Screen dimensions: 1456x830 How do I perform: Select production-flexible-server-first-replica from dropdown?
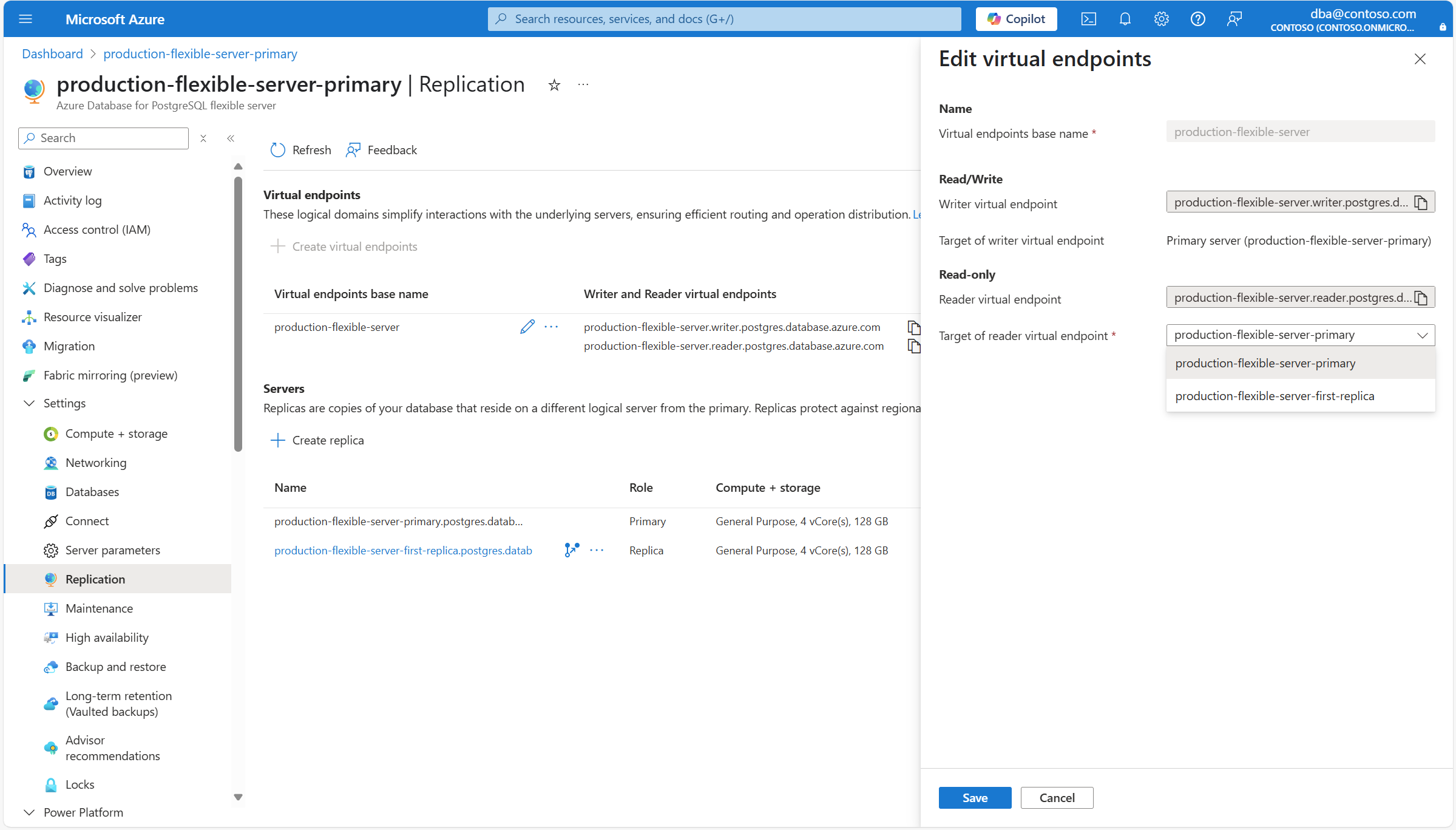pos(1275,396)
